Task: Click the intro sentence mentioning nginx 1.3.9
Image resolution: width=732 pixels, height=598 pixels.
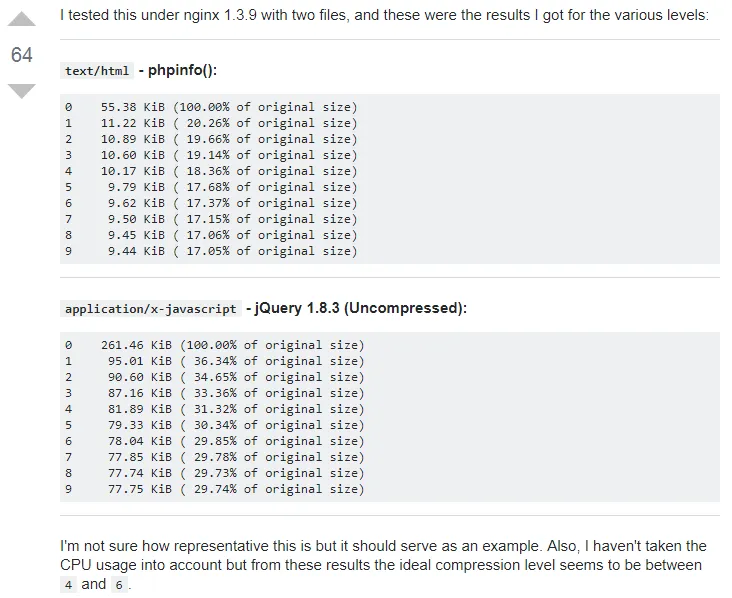Action: 384,16
